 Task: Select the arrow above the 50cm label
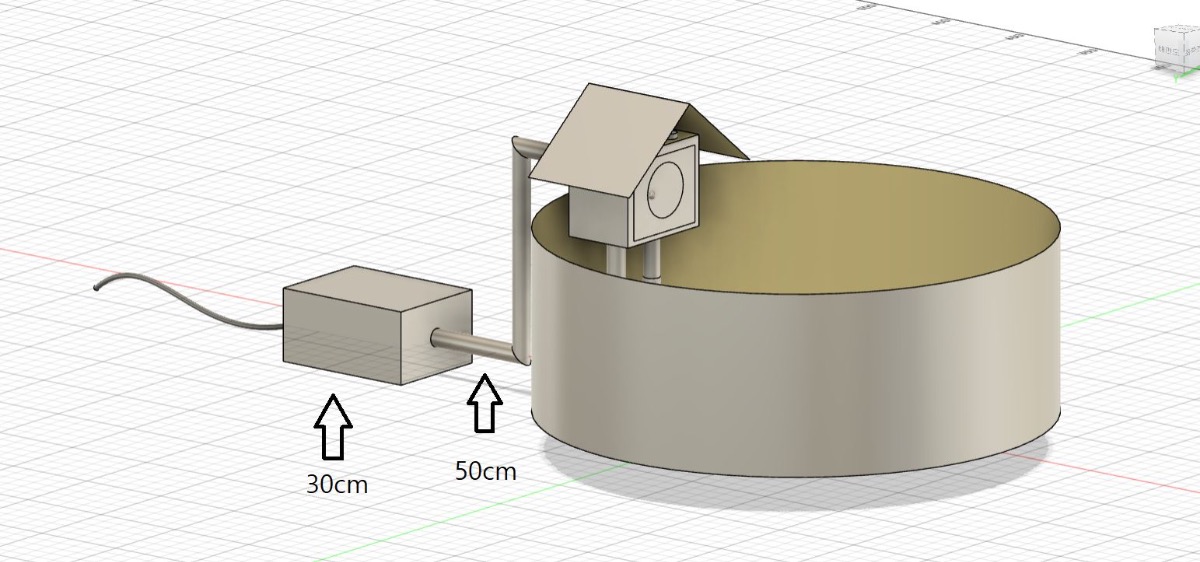coord(485,403)
